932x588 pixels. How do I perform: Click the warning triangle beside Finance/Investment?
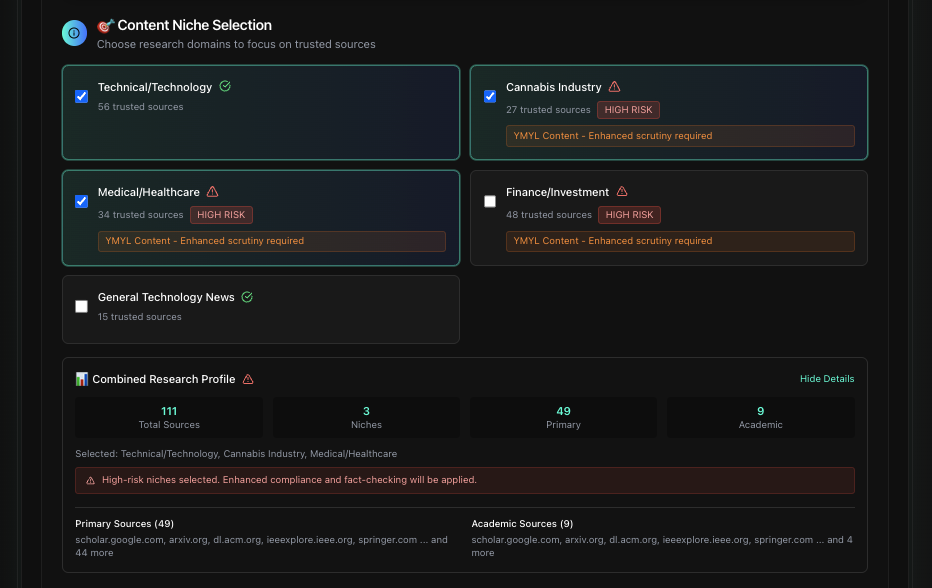click(x=623, y=191)
